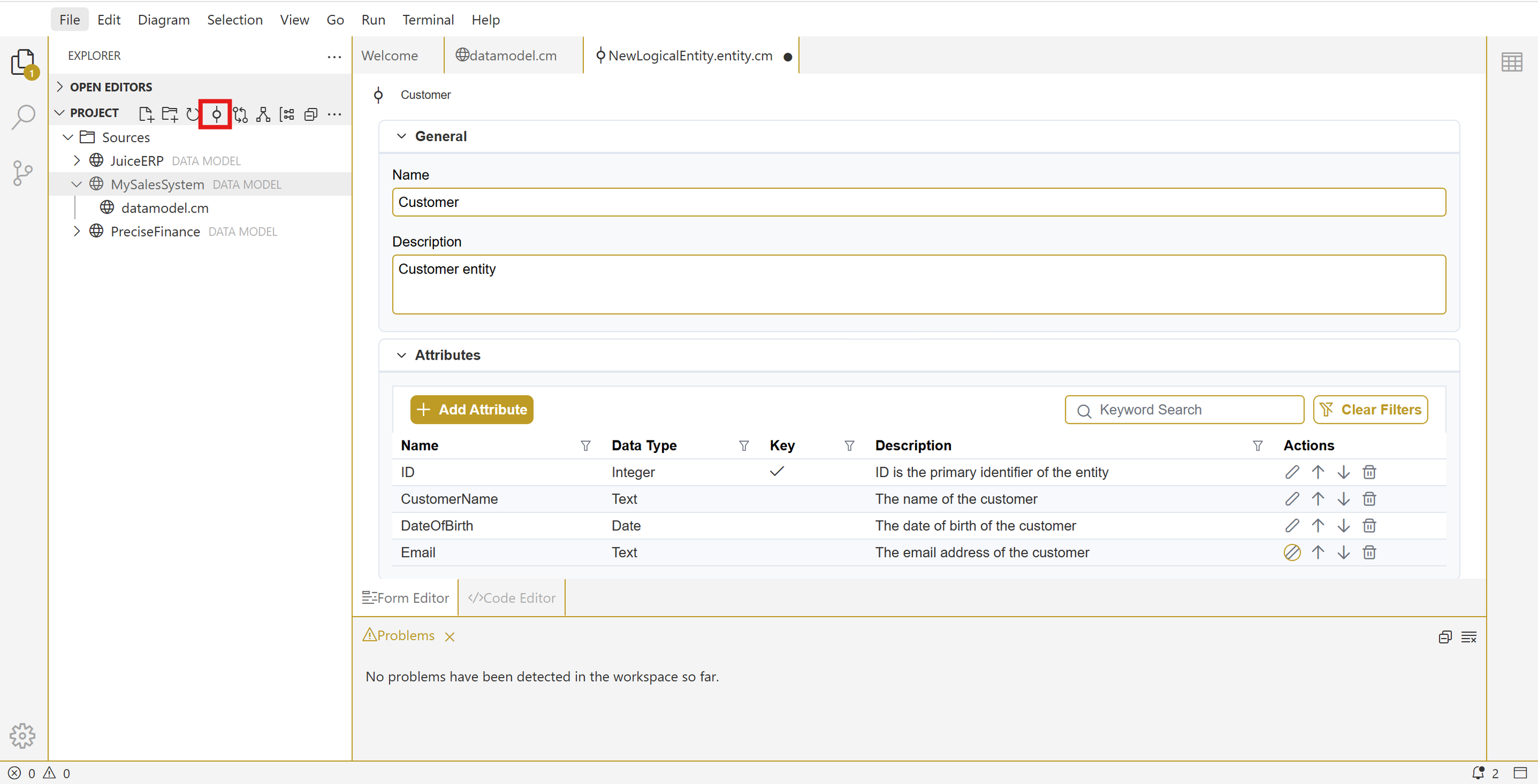Viewport: 1538px width, 784px height.
Task: Filter the Data Type column
Action: 744,446
